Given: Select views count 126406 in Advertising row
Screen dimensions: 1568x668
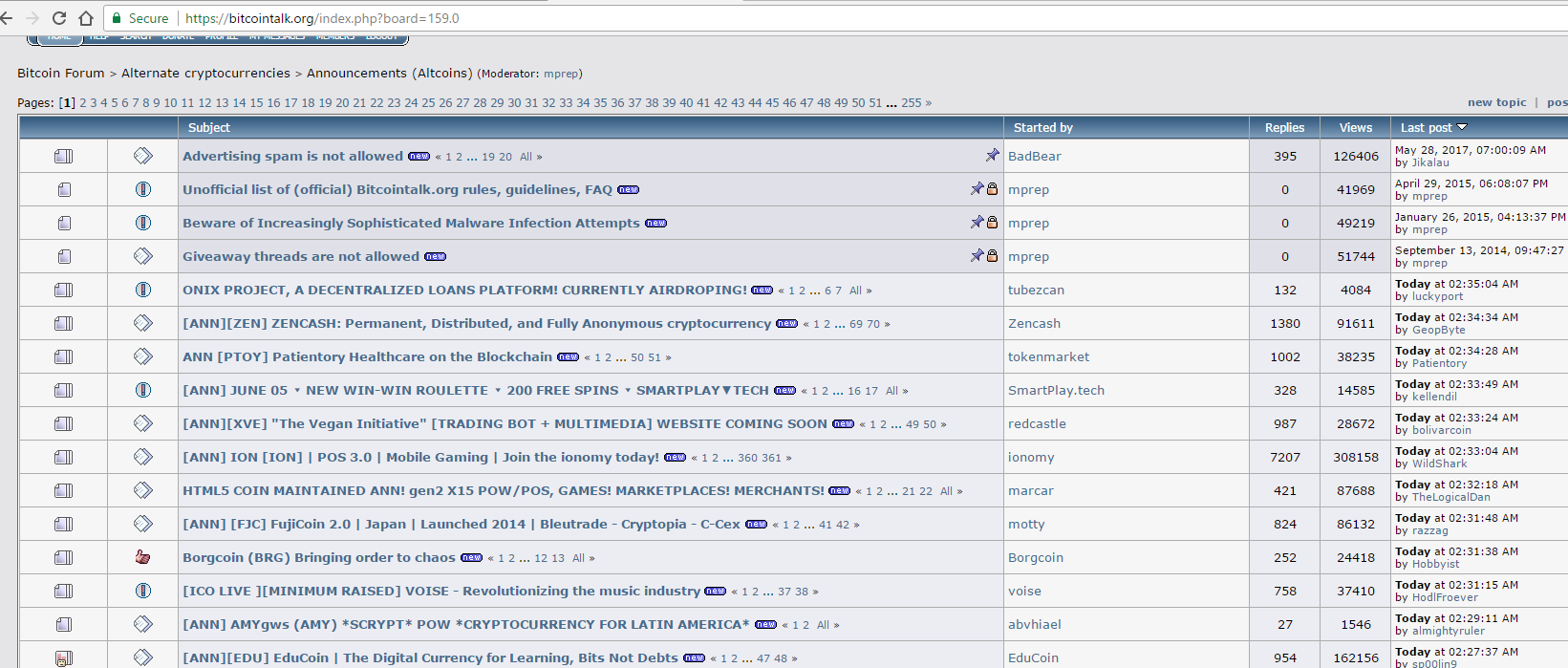Looking at the screenshot, I should point(1355,156).
